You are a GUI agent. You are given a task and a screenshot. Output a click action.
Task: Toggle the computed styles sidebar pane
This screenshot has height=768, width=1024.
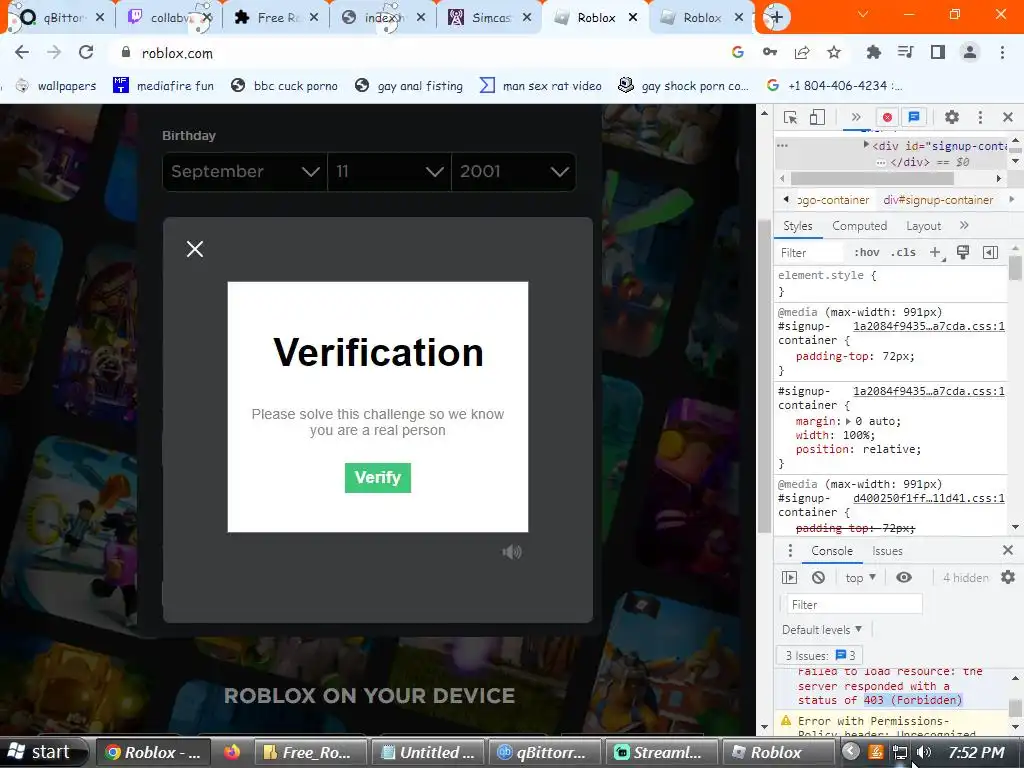tap(990, 253)
